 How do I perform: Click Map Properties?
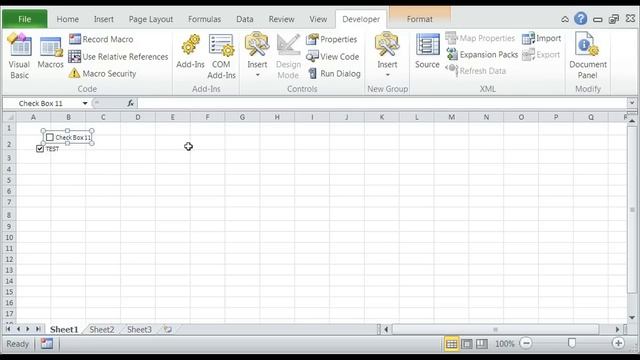tap(480, 38)
